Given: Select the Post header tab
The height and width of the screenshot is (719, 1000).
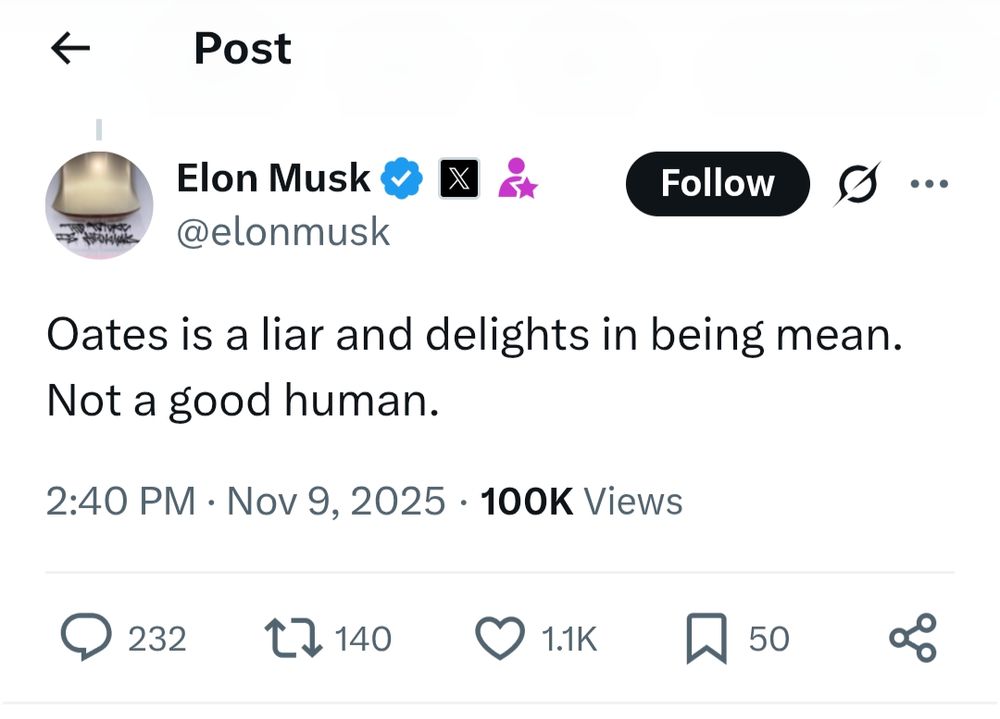Looking at the screenshot, I should point(241,48).
